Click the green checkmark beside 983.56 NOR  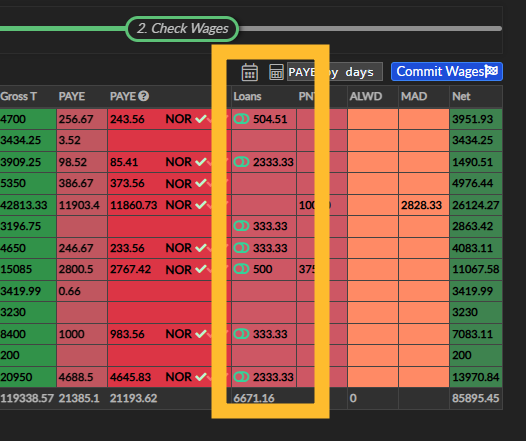click(201, 334)
